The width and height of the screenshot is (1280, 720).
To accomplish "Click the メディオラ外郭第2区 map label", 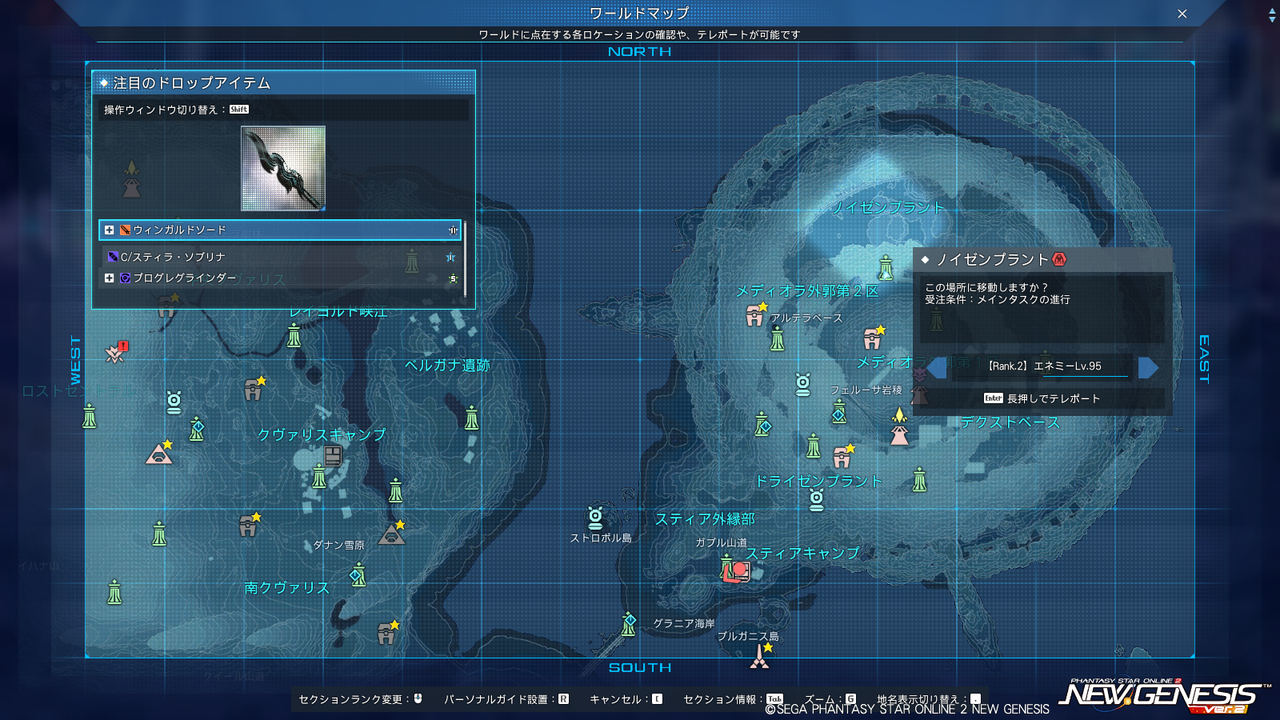I will point(807,291).
